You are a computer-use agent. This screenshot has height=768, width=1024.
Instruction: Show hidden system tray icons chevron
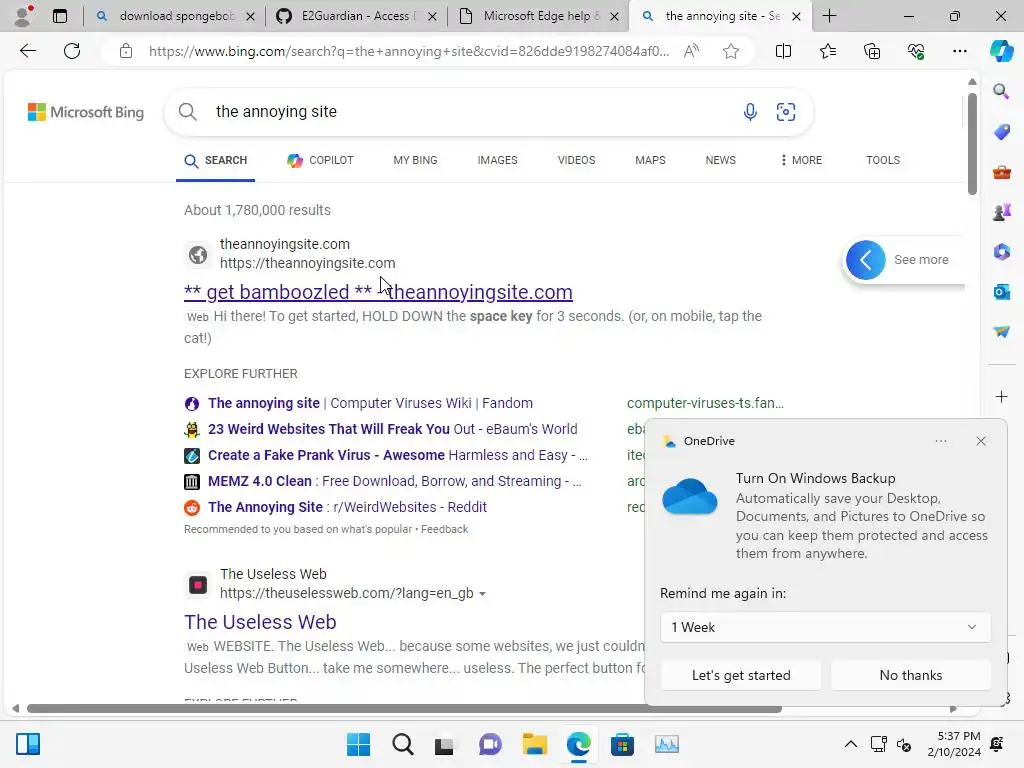coord(850,744)
